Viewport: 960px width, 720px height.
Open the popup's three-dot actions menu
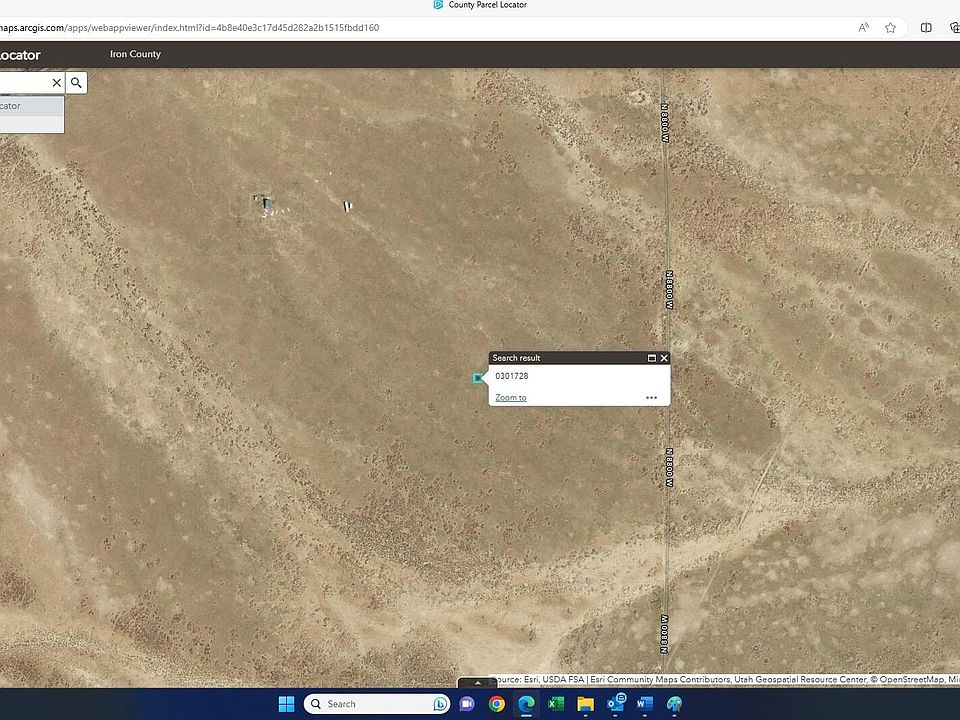coord(651,398)
